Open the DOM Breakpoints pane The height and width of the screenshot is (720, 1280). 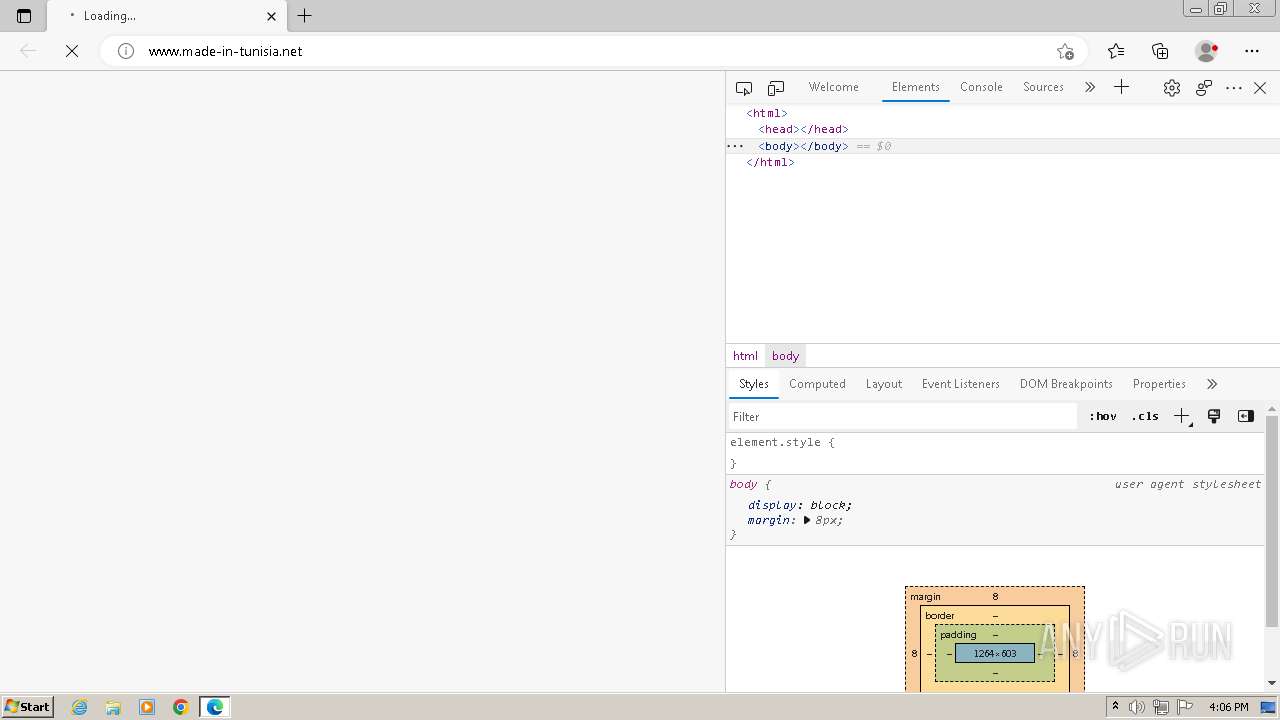click(x=1066, y=384)
